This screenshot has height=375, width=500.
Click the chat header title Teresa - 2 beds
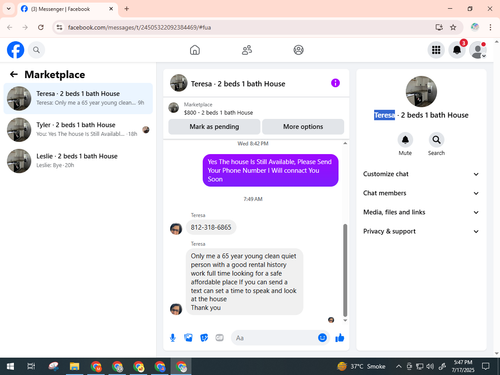point(238,84)
